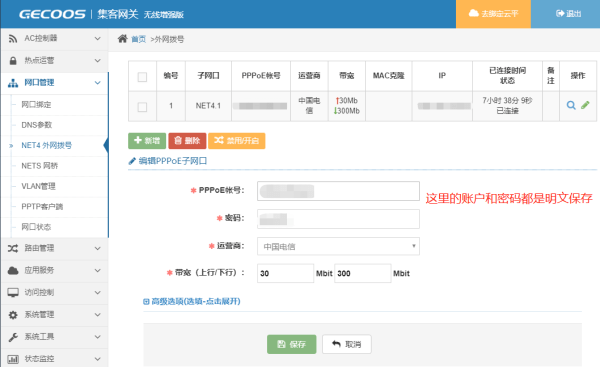Click the GECOOS logo

52,14
